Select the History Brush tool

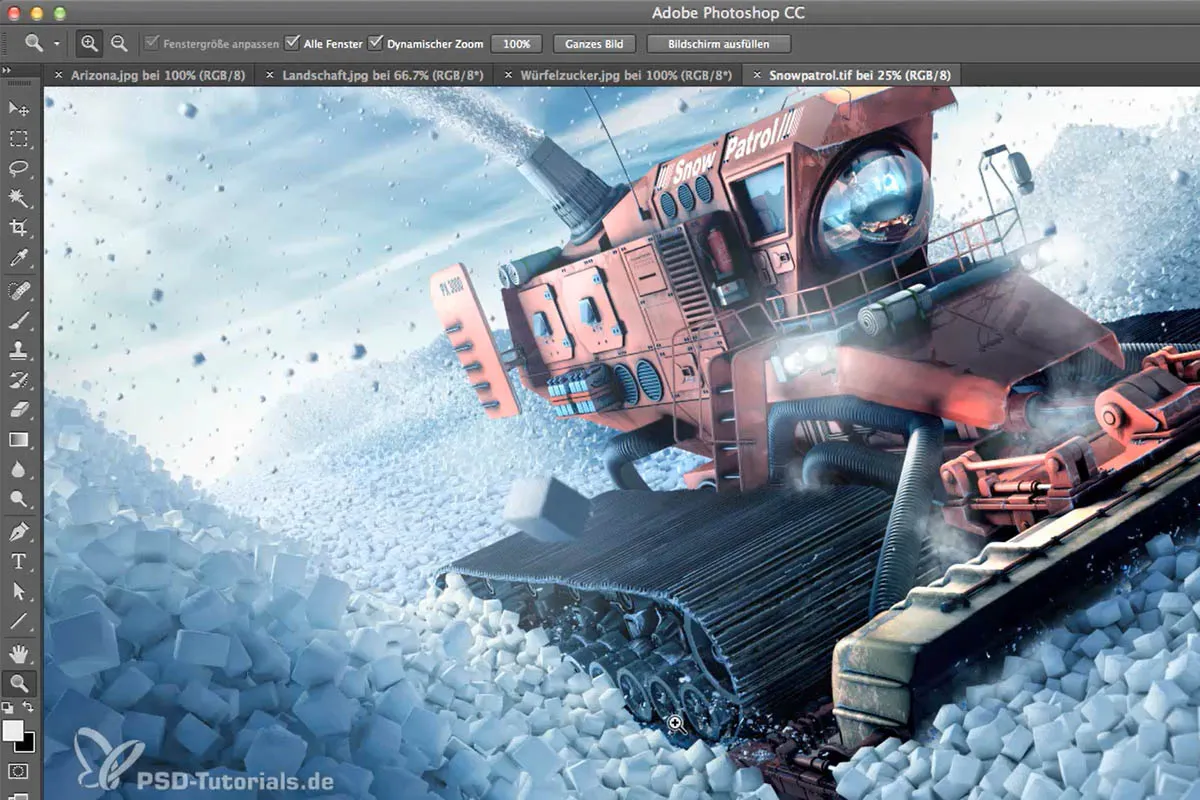19,380
